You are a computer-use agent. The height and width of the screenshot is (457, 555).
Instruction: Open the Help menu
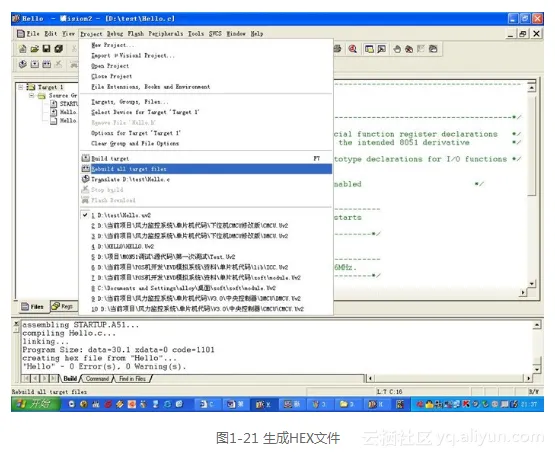[x=257, y=34]
